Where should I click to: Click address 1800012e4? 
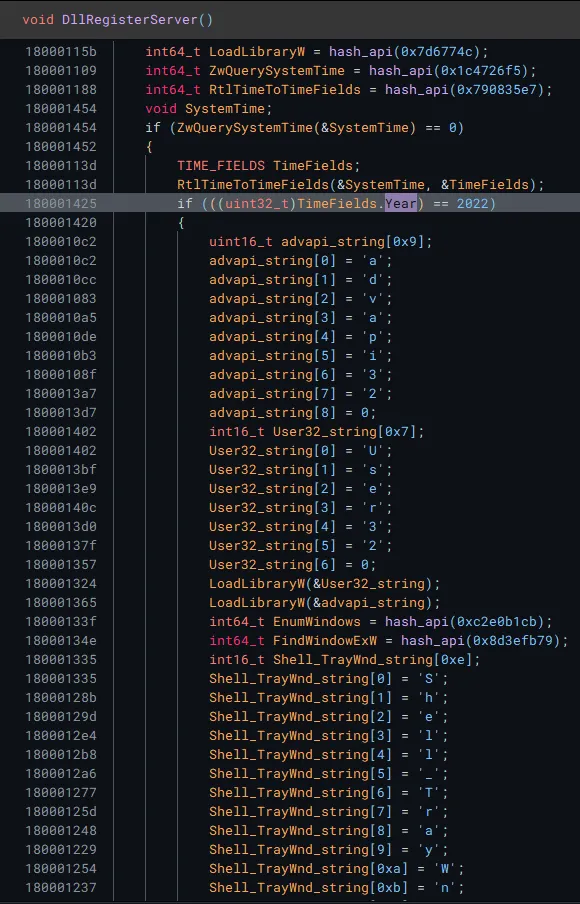coord(61,736)
